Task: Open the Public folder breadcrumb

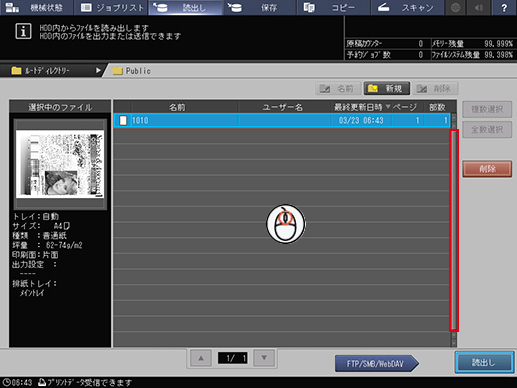Action: click(x=132, y=71)
